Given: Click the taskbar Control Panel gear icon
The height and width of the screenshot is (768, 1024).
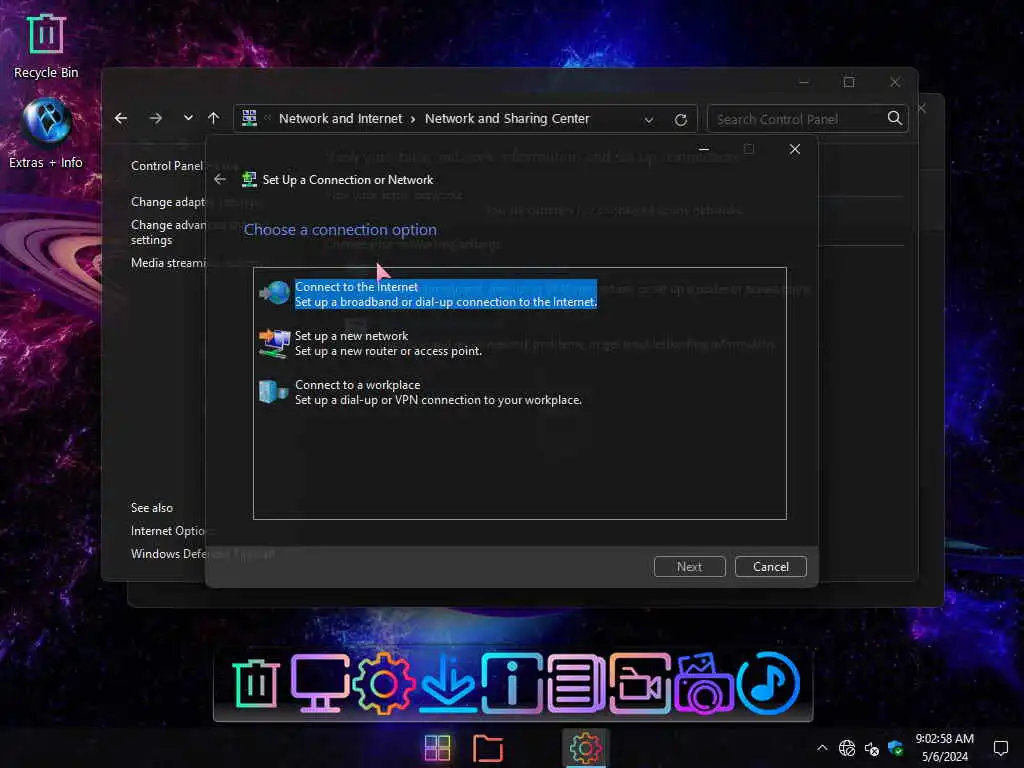Looking at the screenshot, I should 585,748.
